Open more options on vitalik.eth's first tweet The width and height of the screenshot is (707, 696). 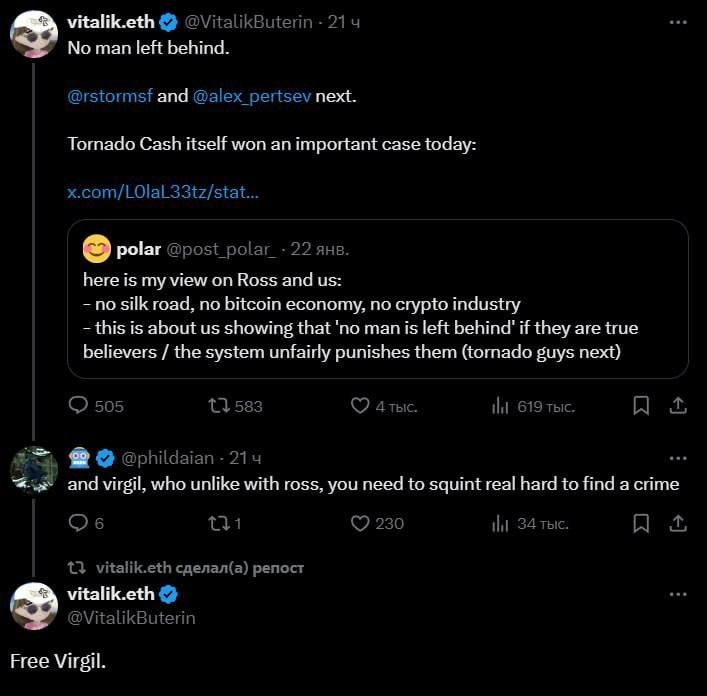tap(678, 21)
